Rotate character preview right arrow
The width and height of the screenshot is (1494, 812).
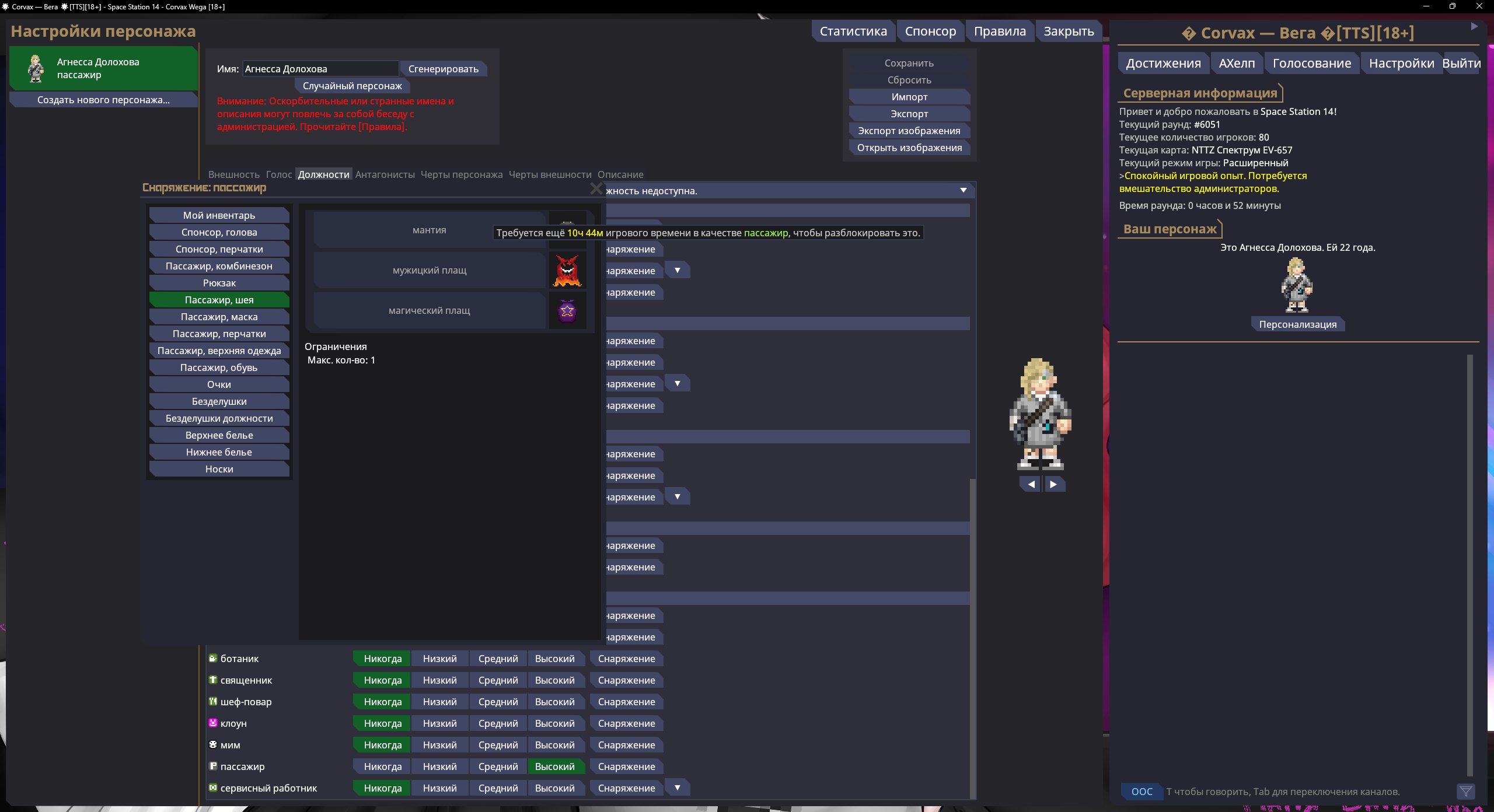coord(1053,484)
